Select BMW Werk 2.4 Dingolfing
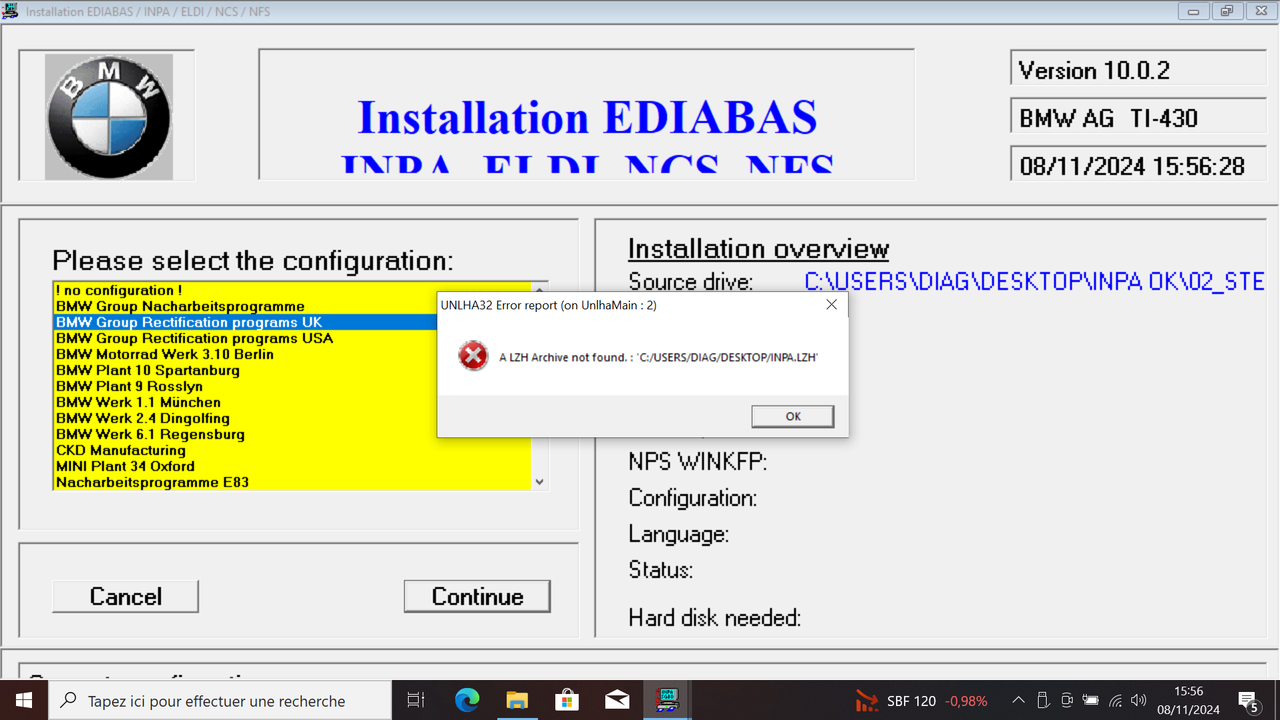Image resolution: width=1280 pixels, height=720 pixels. 292,418
